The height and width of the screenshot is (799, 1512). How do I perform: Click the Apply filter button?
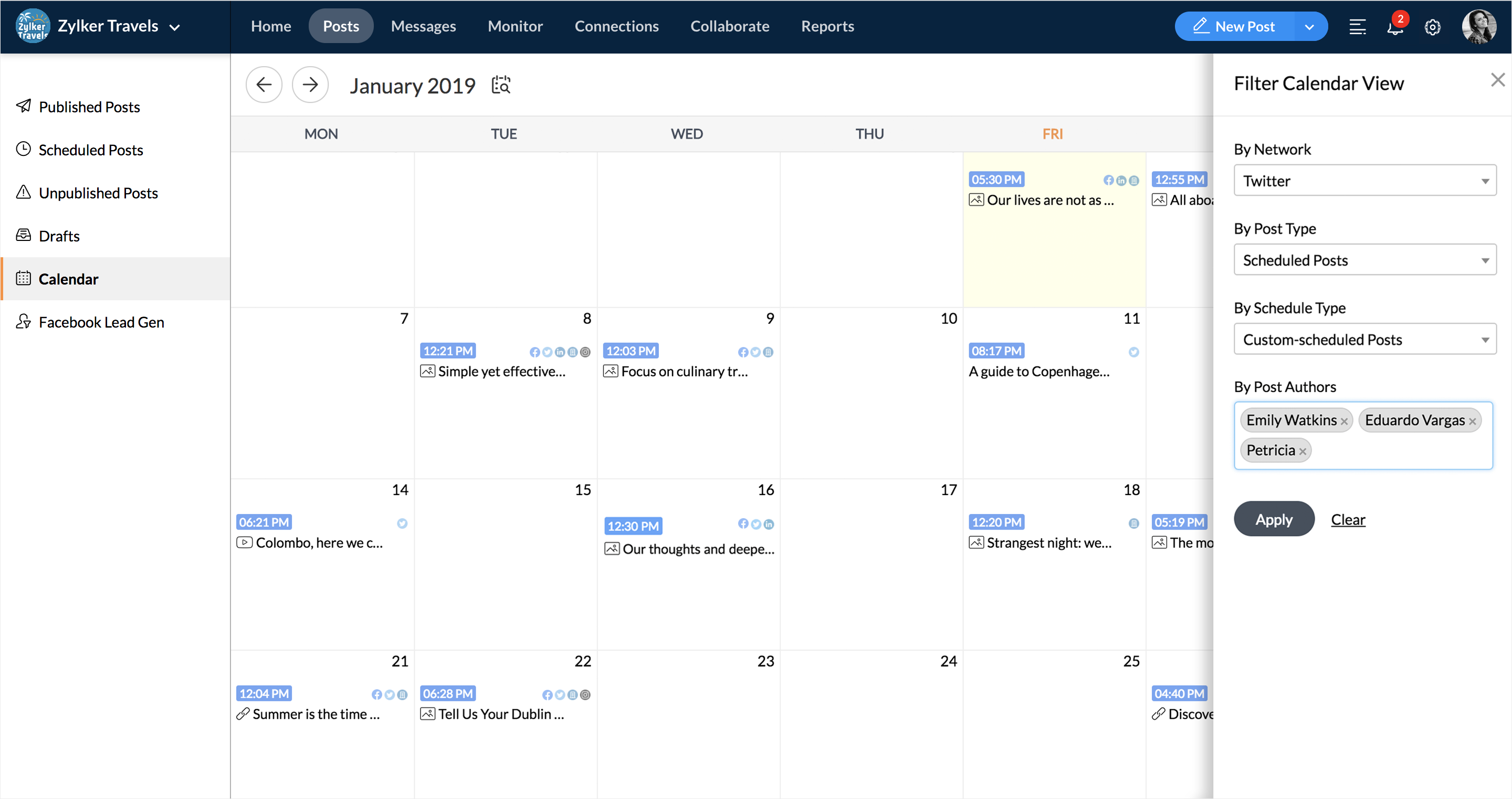(x=1274, y=519)
